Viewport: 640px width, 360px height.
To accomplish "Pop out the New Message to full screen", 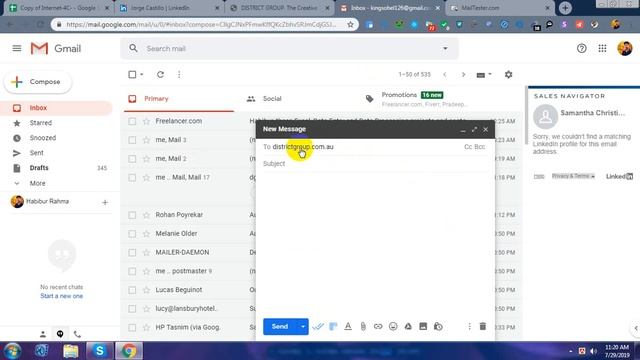I will pyautogui.click(x=474, y=129).
